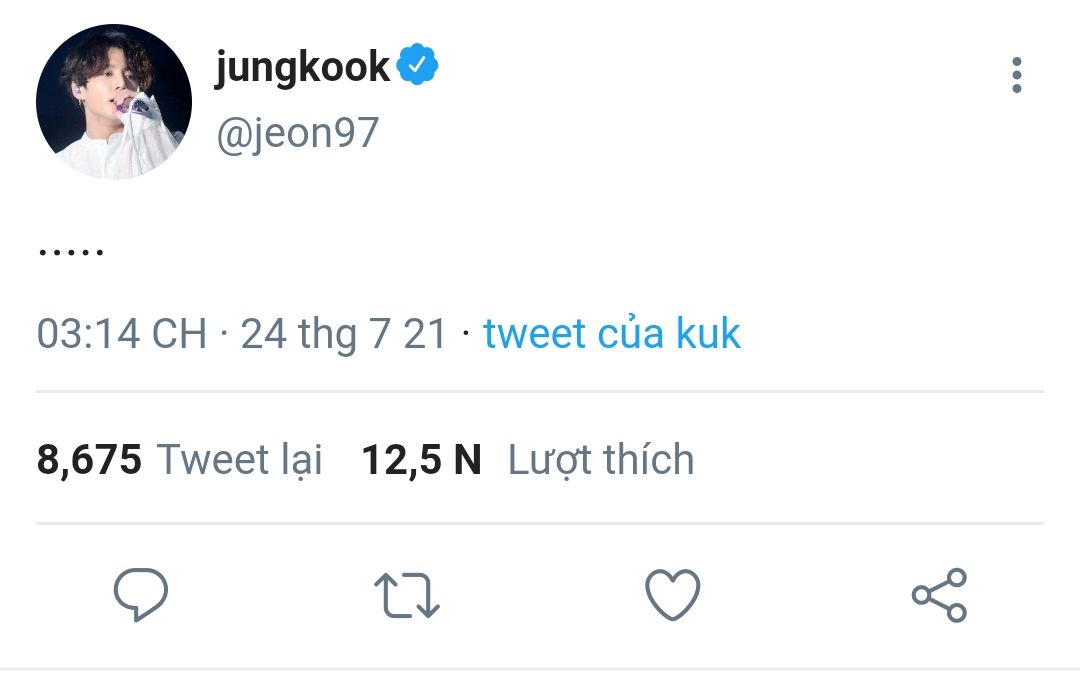
Task: View the 12,5 N likes count
Action: [421, 460]
